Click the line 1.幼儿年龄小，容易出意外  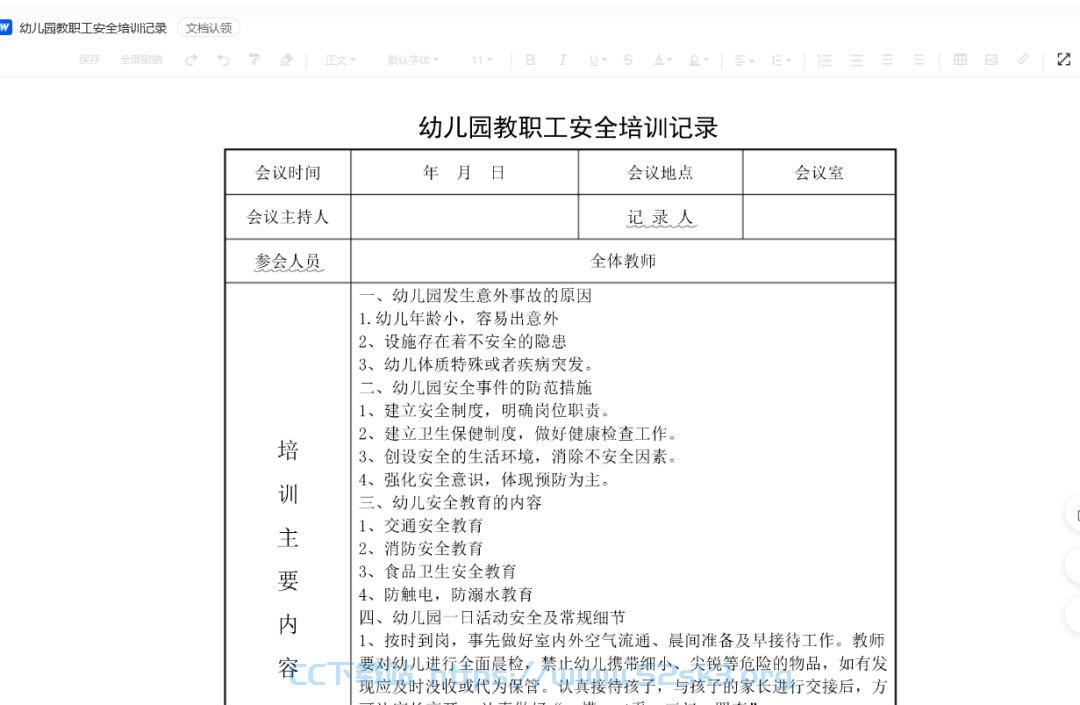[459, 319]
